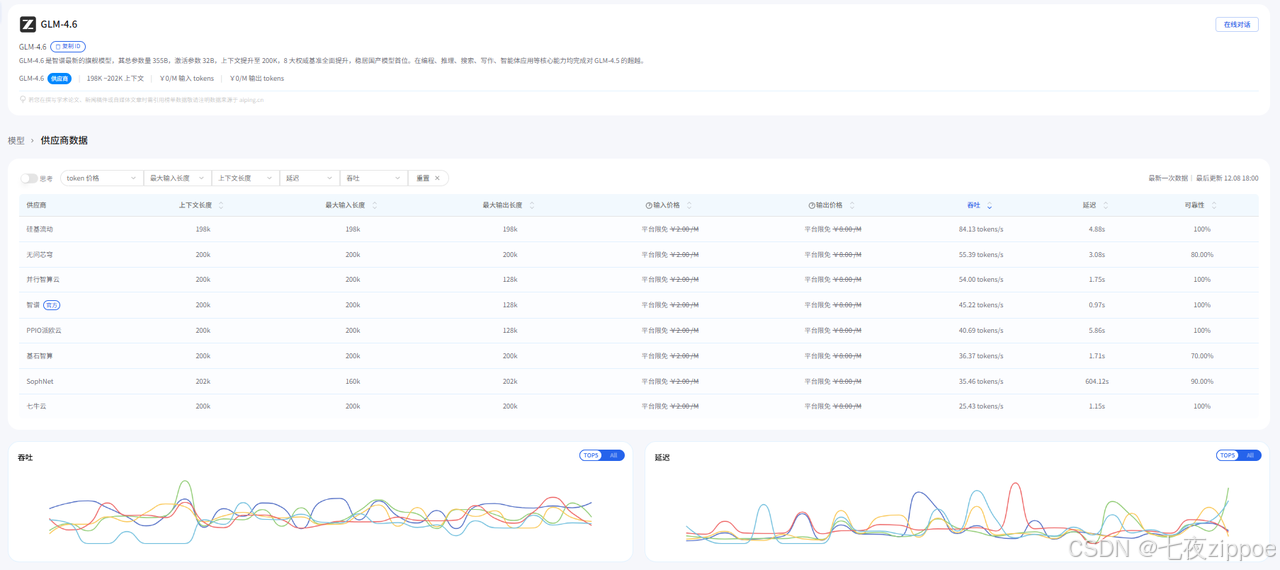
Task: Click 25.43 tokens/s throughput value
Action: [981, 406]
